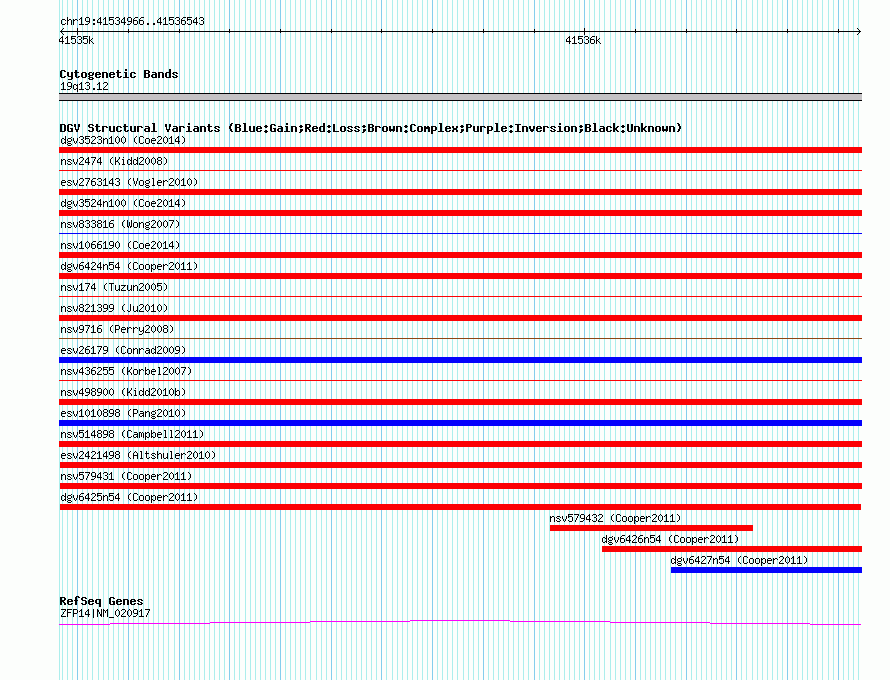Click the 41536k ruler label
This screenshot has width=890, height=680.
tap(583, 40)
